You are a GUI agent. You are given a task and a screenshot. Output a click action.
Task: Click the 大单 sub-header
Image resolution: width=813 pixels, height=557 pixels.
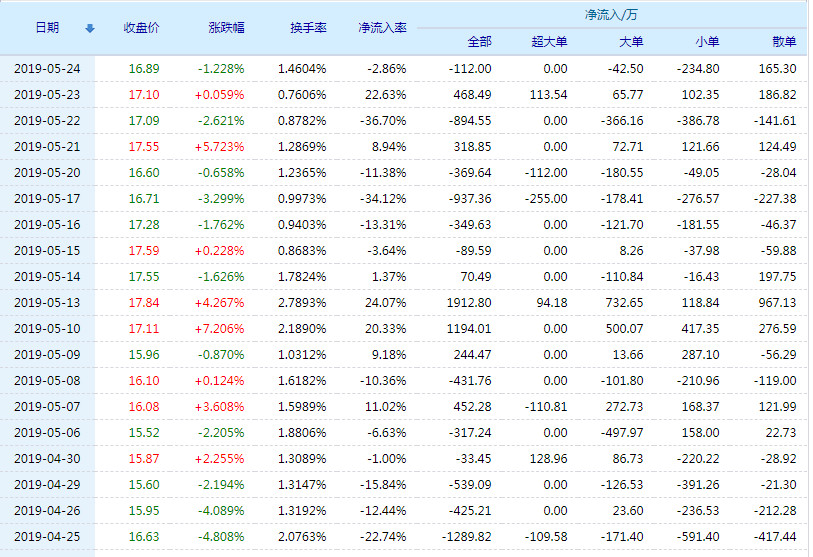(x=631, y=41)
